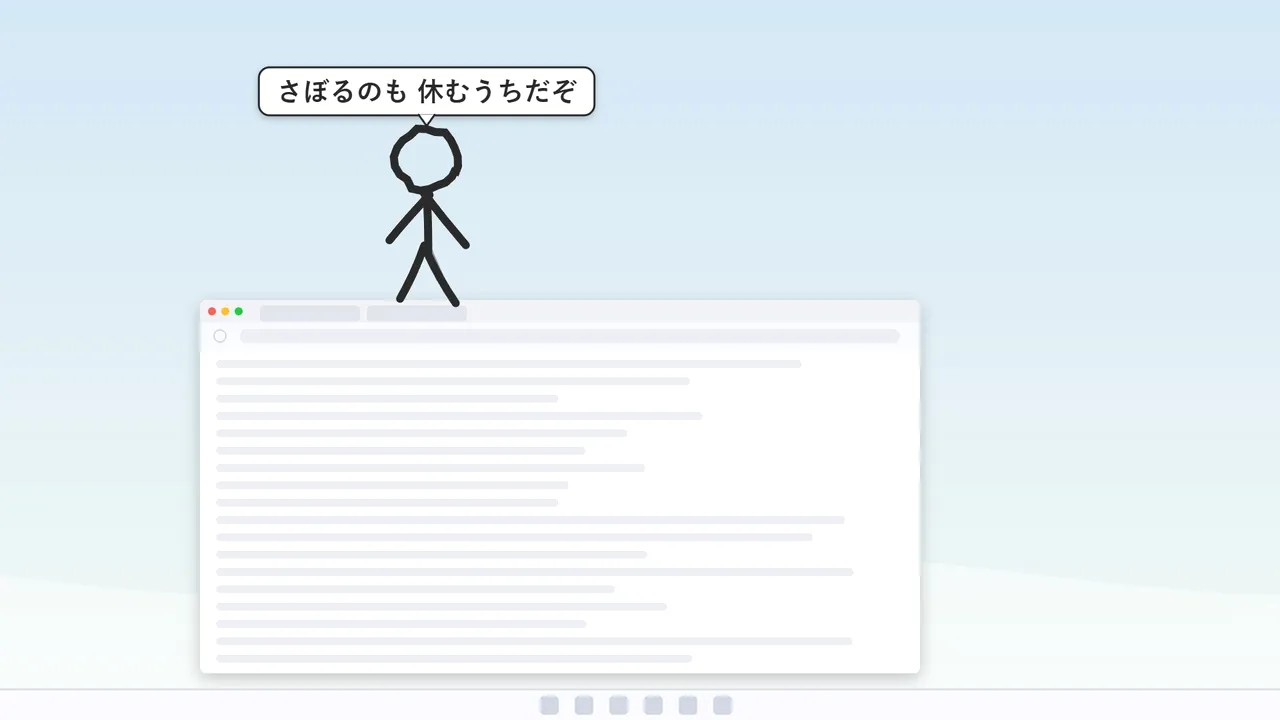Click the speech bubble saying さぼるのも 休むうちだぞ
Image resolution: width=1280 pixels, height=720 pixels.
coord(427,92)
